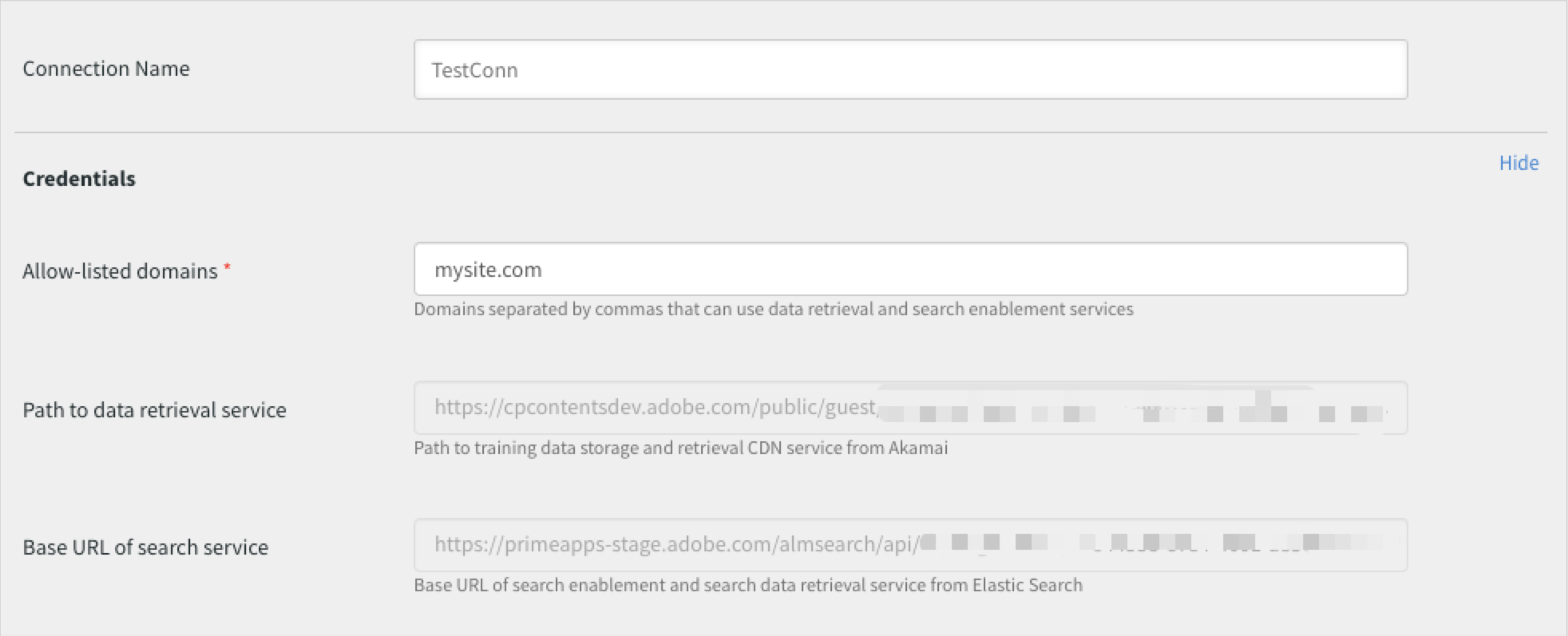Click the "Credentials" section heading
1568x636 pixels.
tap(79, 179)
